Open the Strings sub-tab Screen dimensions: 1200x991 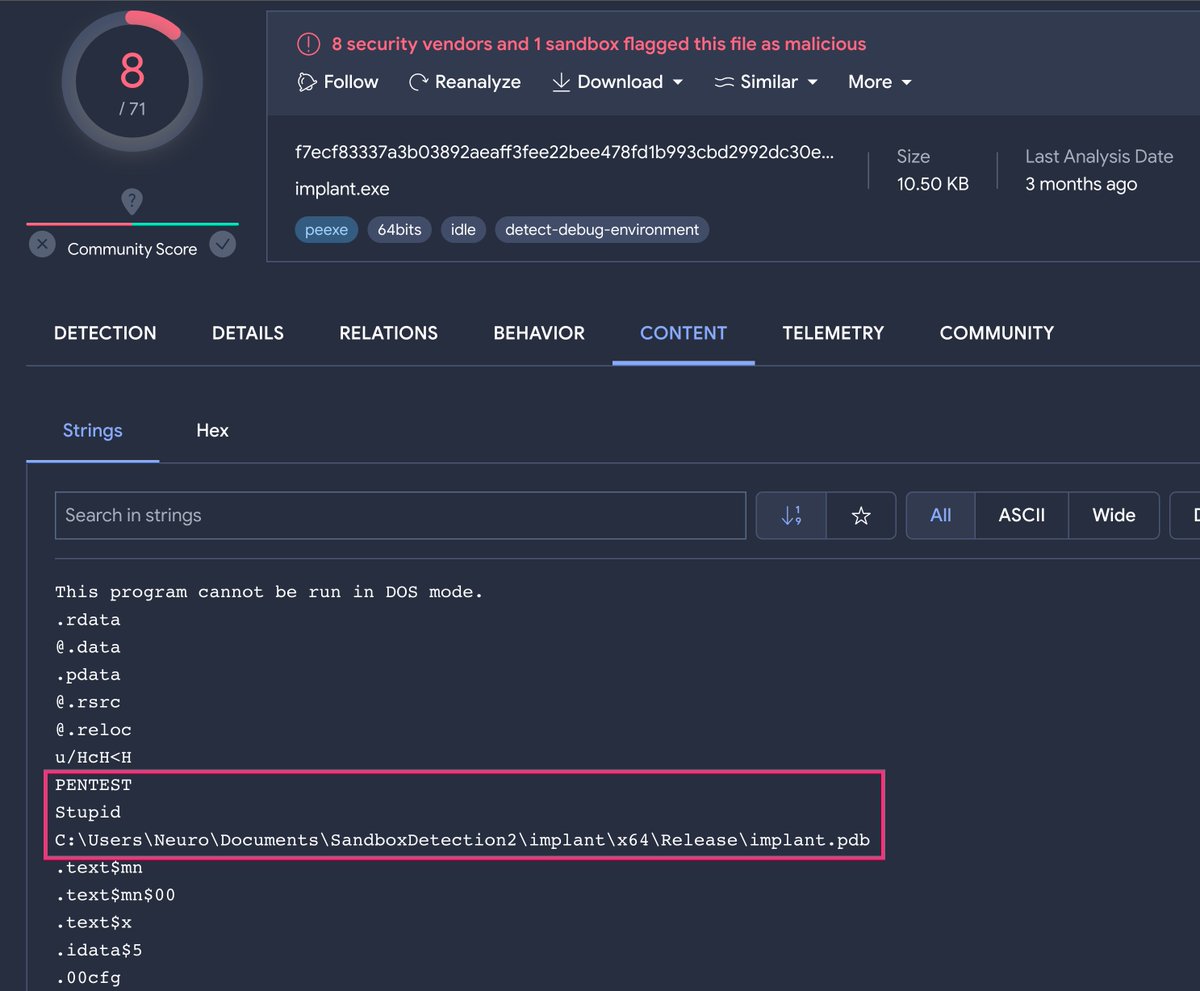(x=92, y=431)
